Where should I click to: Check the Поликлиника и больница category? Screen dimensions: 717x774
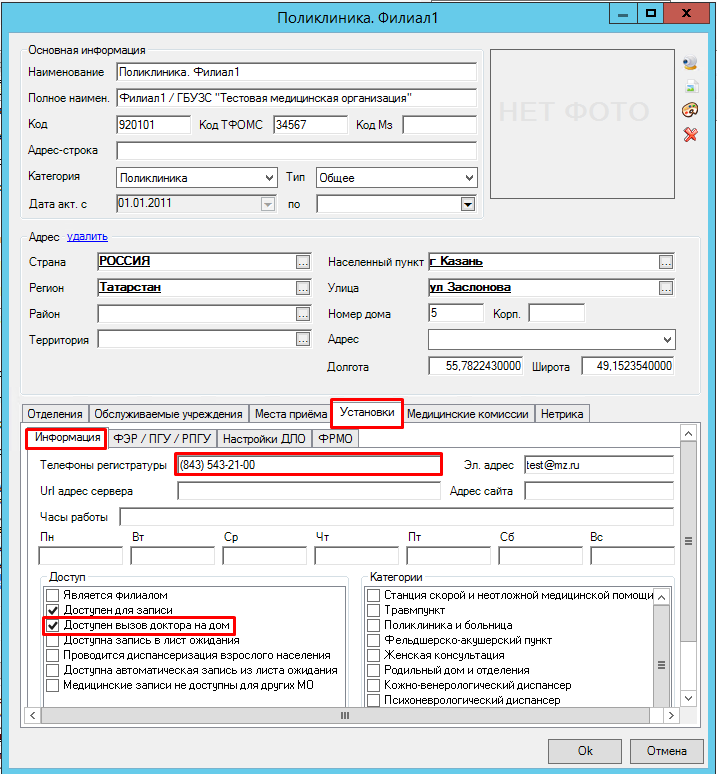coord(374,625)
